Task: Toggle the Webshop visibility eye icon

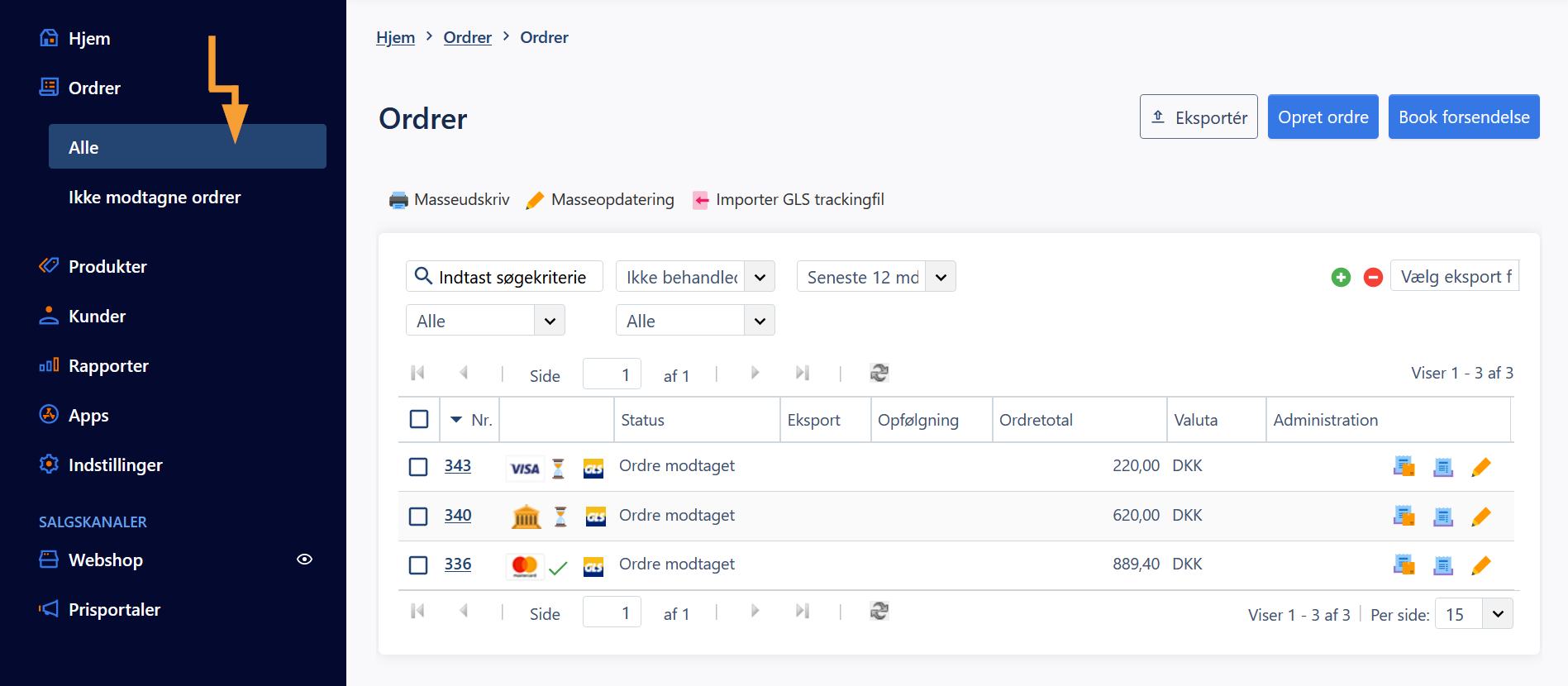Action: [x=304, y=560]
